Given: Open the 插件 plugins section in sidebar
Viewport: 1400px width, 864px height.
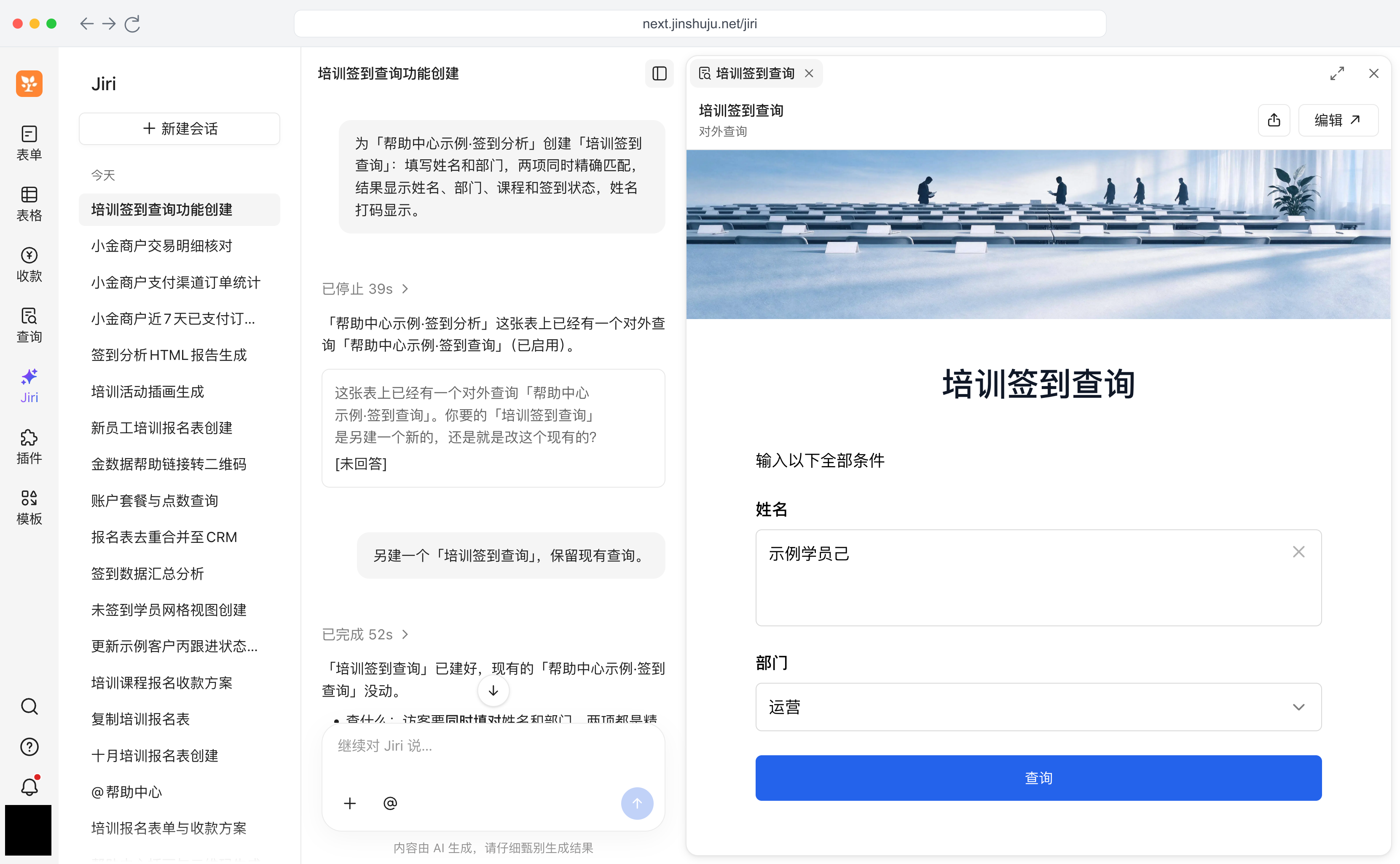Looking at the screenshot, I should click(29, 447).
